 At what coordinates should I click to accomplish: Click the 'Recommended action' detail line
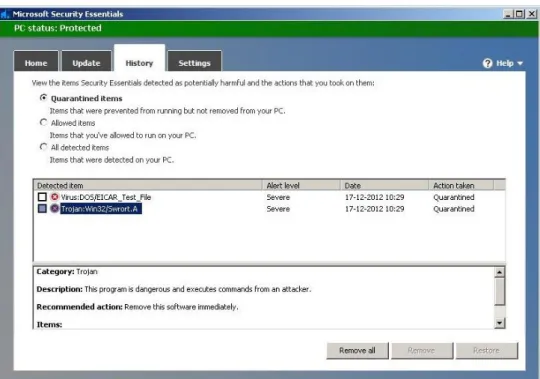(x=137, y=307)
